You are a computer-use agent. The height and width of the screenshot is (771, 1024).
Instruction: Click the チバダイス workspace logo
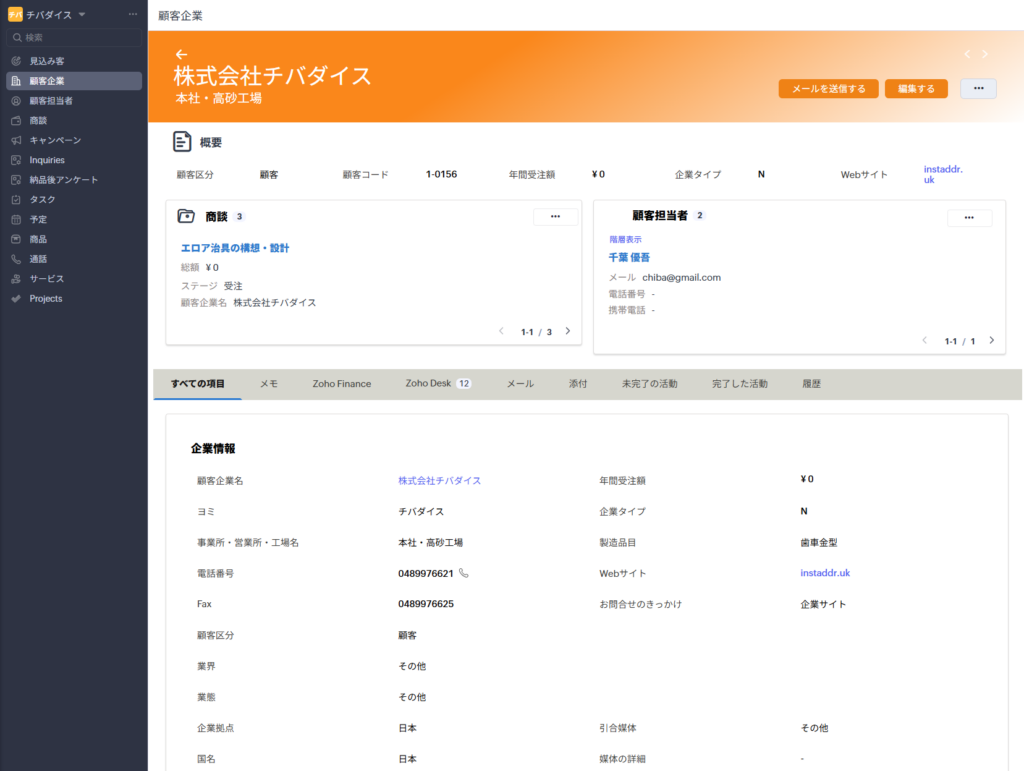pyautogui.click(x=15, y=14)
